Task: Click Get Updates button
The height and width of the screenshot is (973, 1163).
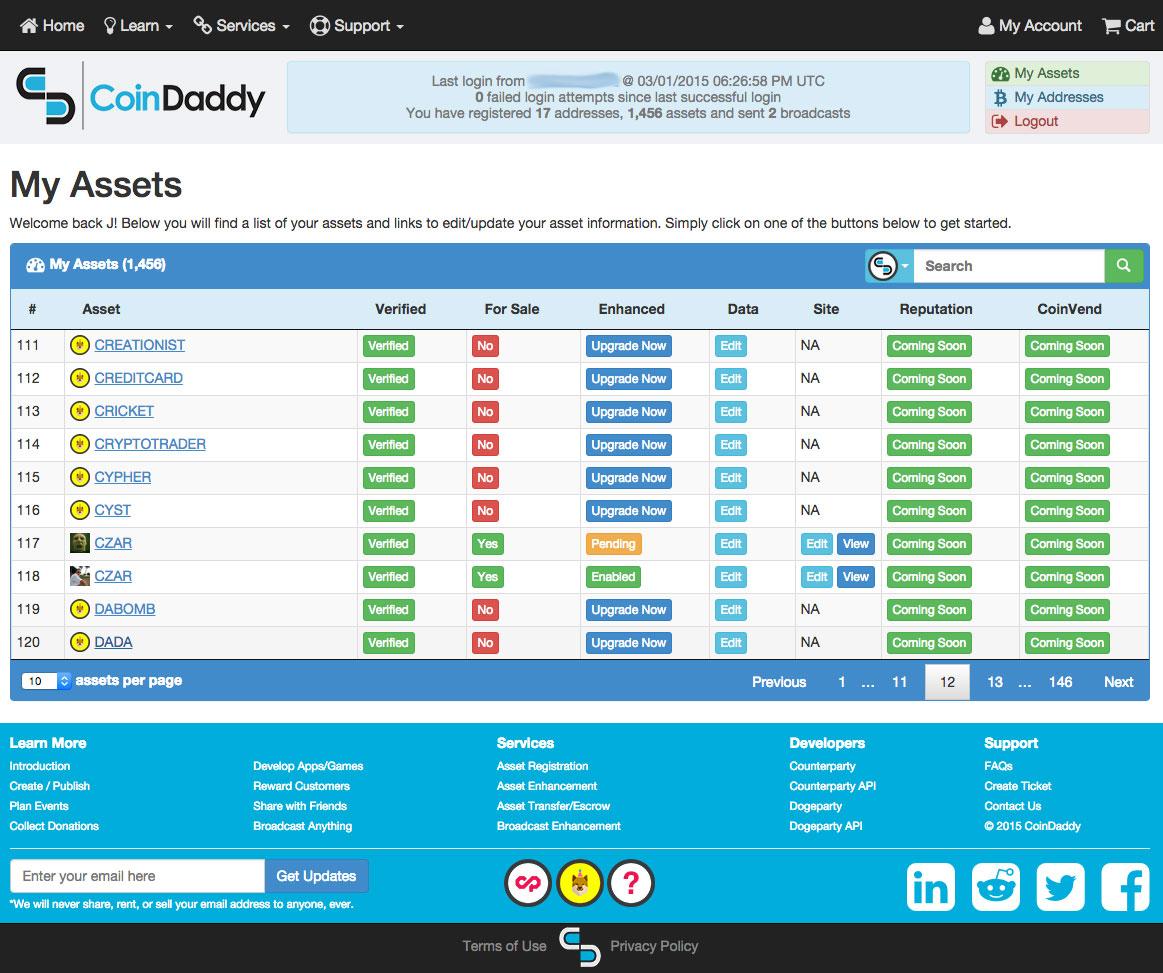Action: pyautogui.click(x=316, y=876)
